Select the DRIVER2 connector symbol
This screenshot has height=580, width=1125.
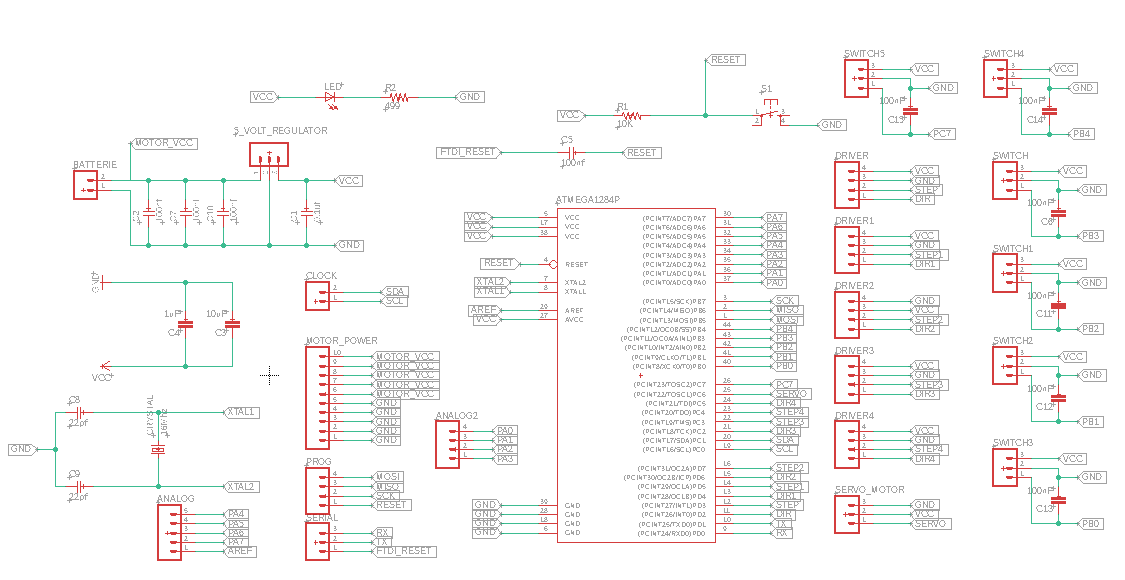pos(847,315)
